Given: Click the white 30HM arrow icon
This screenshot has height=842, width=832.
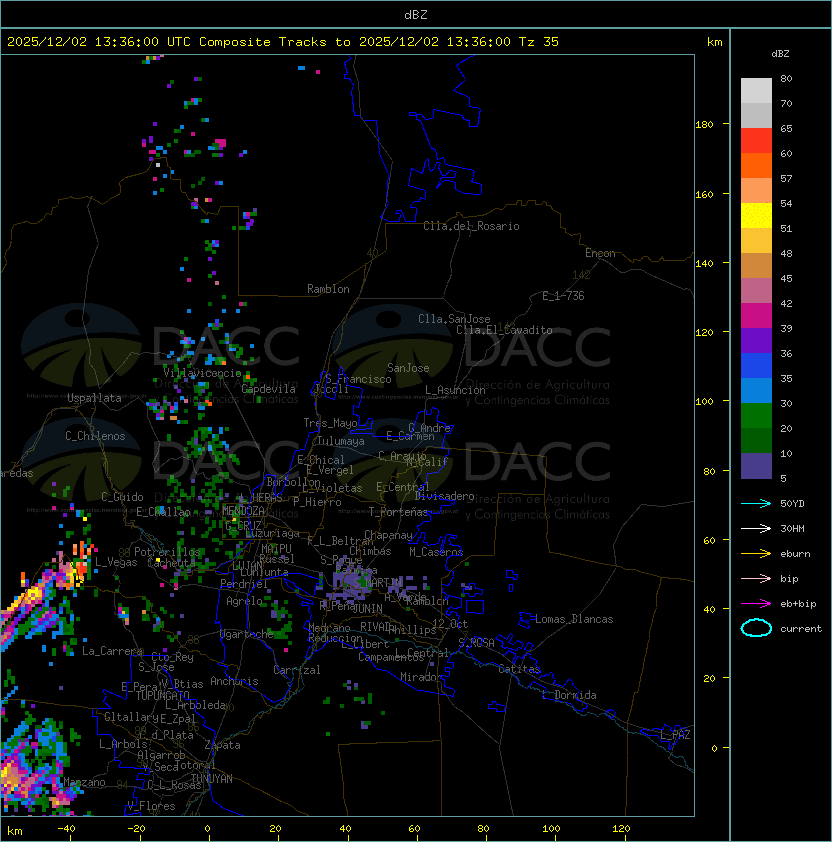Looking at the screenshot, I should (x=757, y=528).
